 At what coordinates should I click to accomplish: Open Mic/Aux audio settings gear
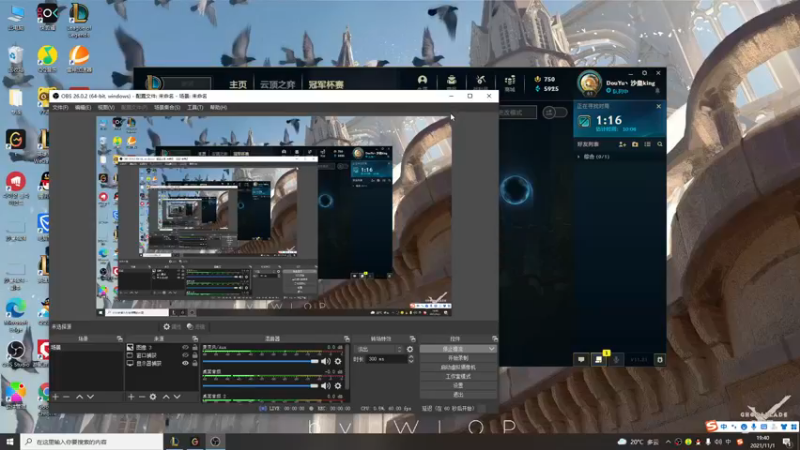click(338, 361)
